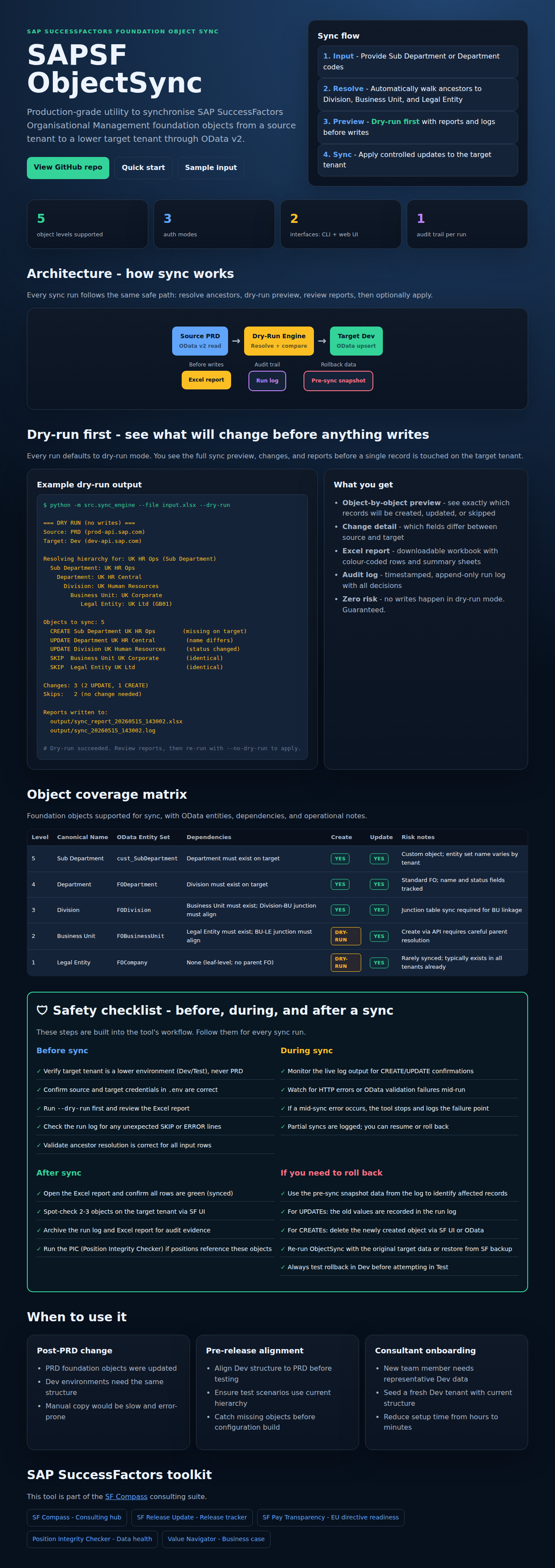
Task: Follow the inline SF Compass link
Action: click(x=127, y=1496)
